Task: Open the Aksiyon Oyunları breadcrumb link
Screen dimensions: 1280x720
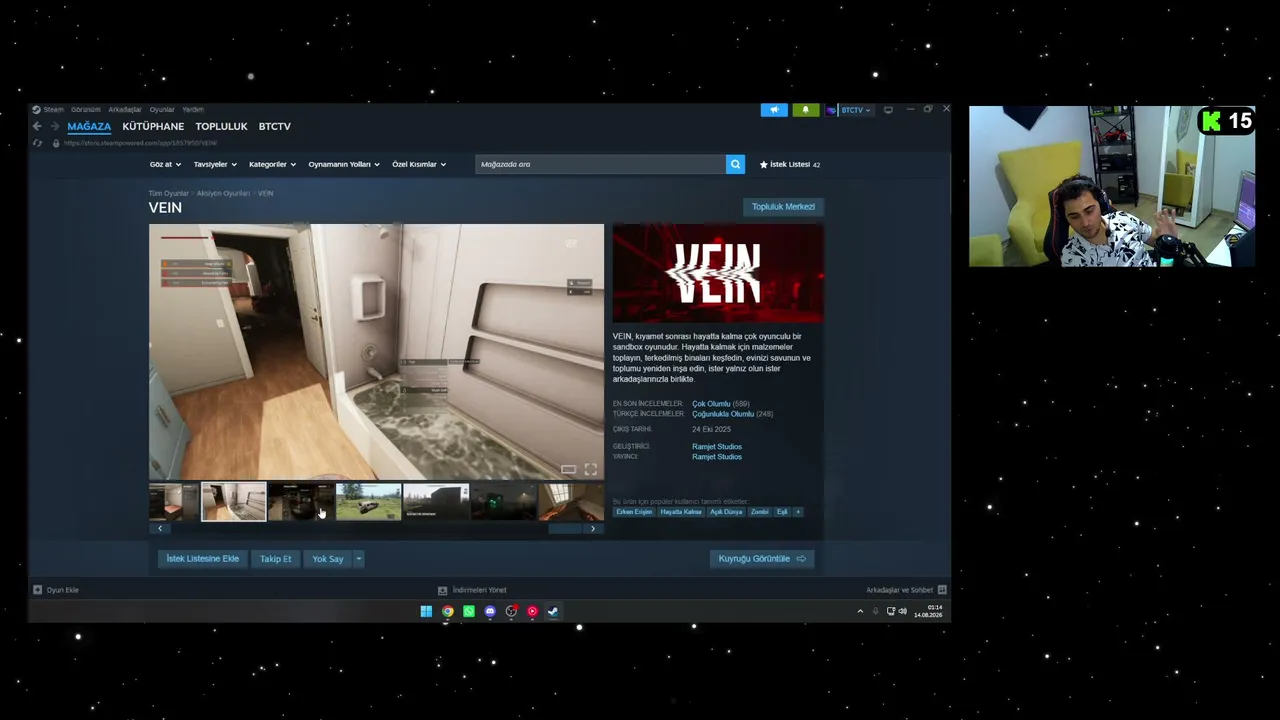Action: [223, 193]
